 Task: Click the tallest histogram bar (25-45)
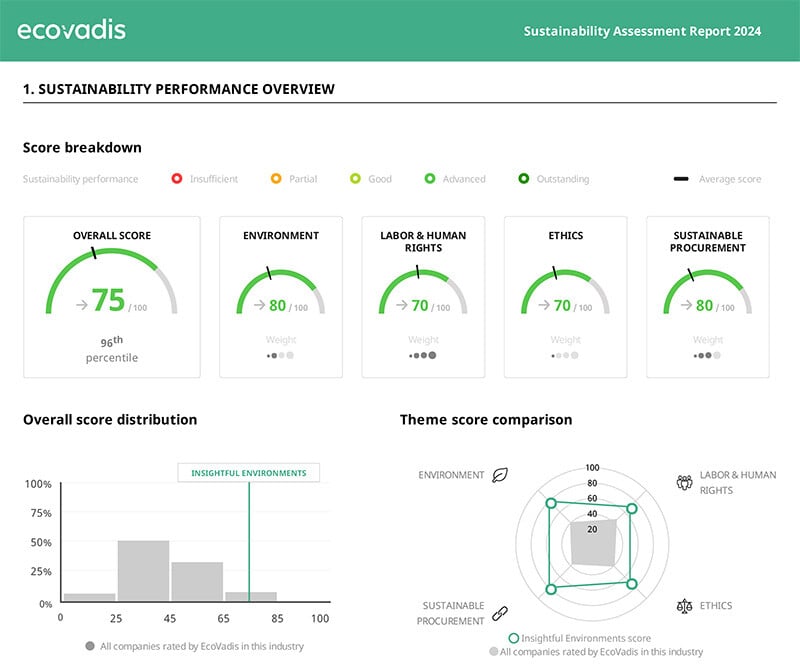(143, 570)
